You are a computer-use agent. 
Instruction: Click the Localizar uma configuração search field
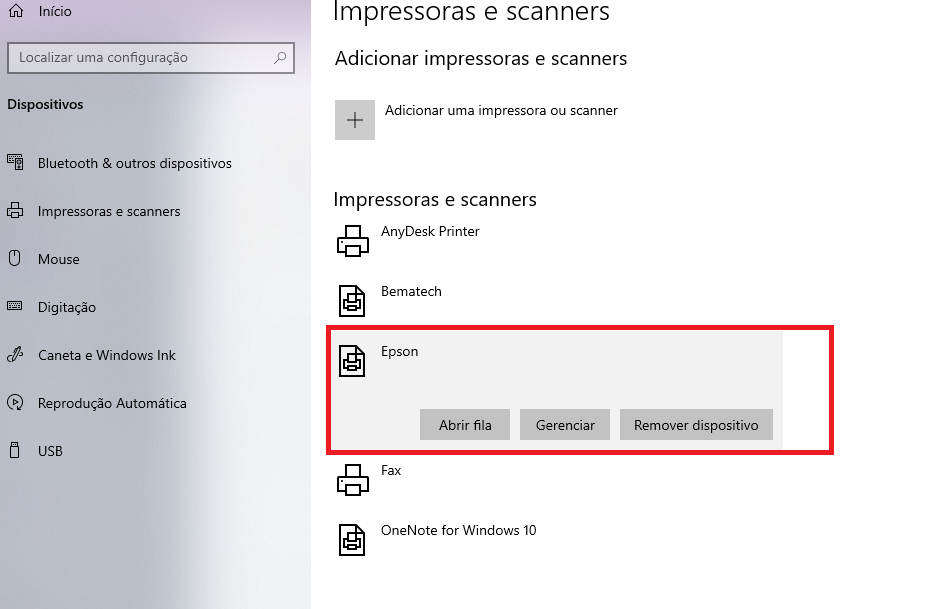click(x=140, y=58)
